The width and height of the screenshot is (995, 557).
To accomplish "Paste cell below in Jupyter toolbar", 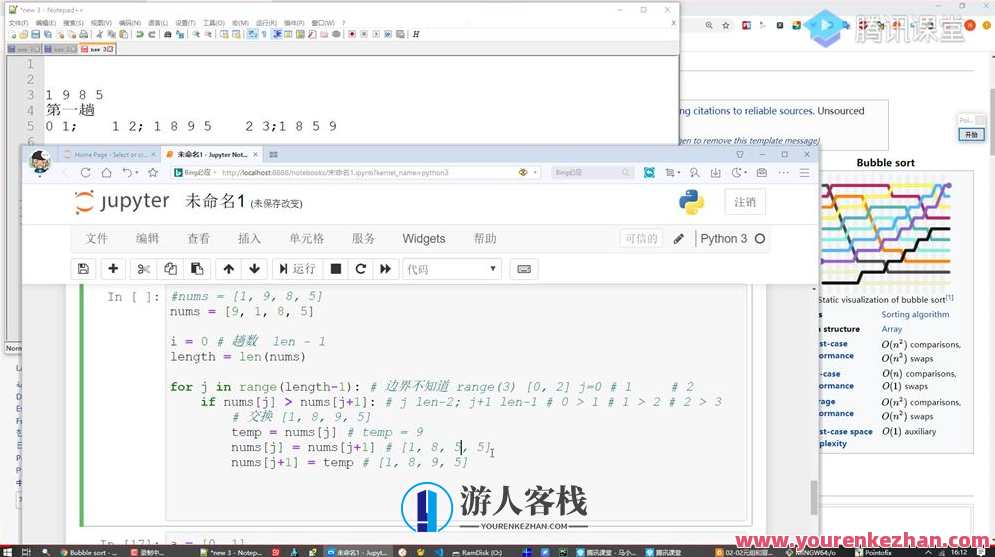I will tap(197, 269).
